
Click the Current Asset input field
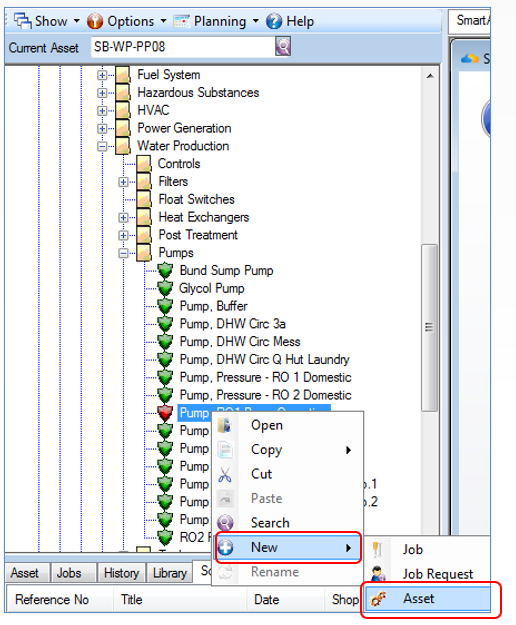[182, 47]
